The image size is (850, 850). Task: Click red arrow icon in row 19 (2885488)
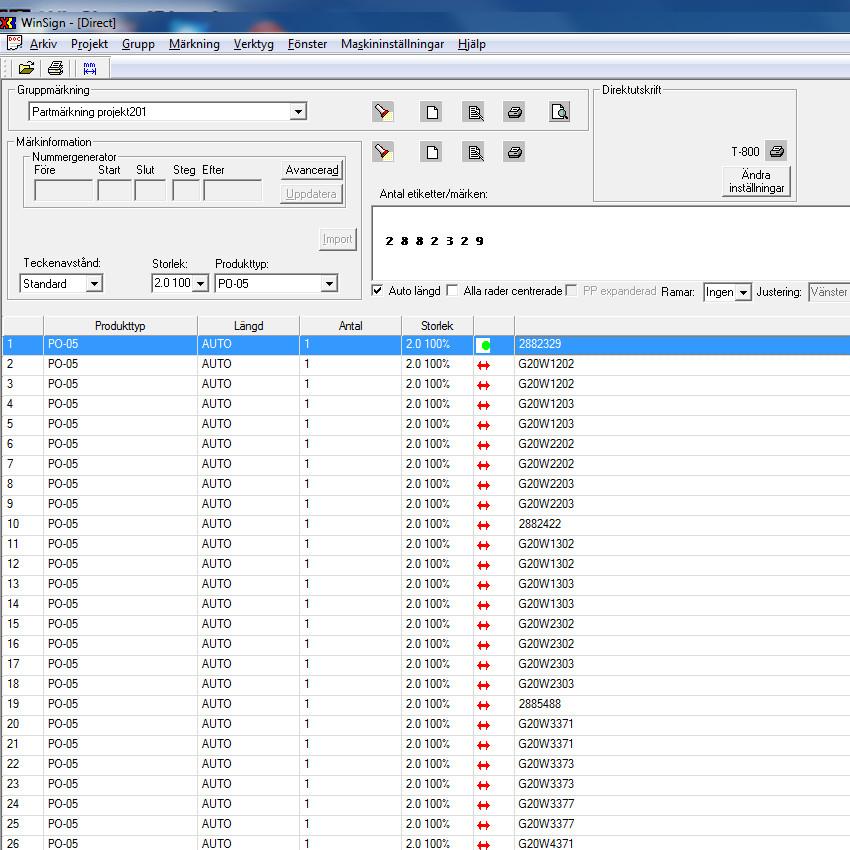point(483,705)
